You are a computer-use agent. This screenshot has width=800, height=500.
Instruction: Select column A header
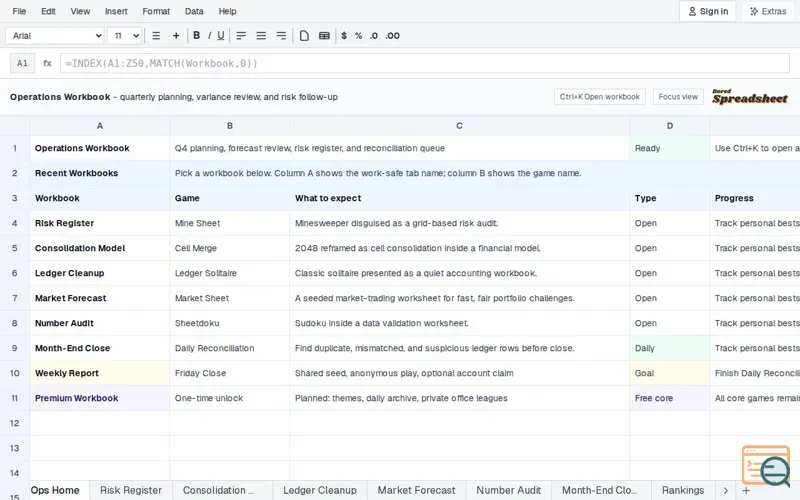(x=99, y=126)
